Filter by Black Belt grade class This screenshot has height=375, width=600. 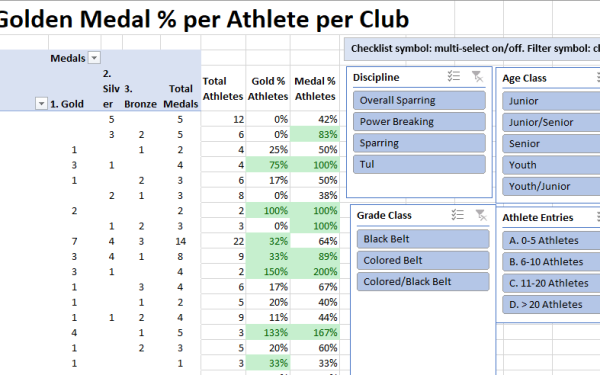coord(423,239)
